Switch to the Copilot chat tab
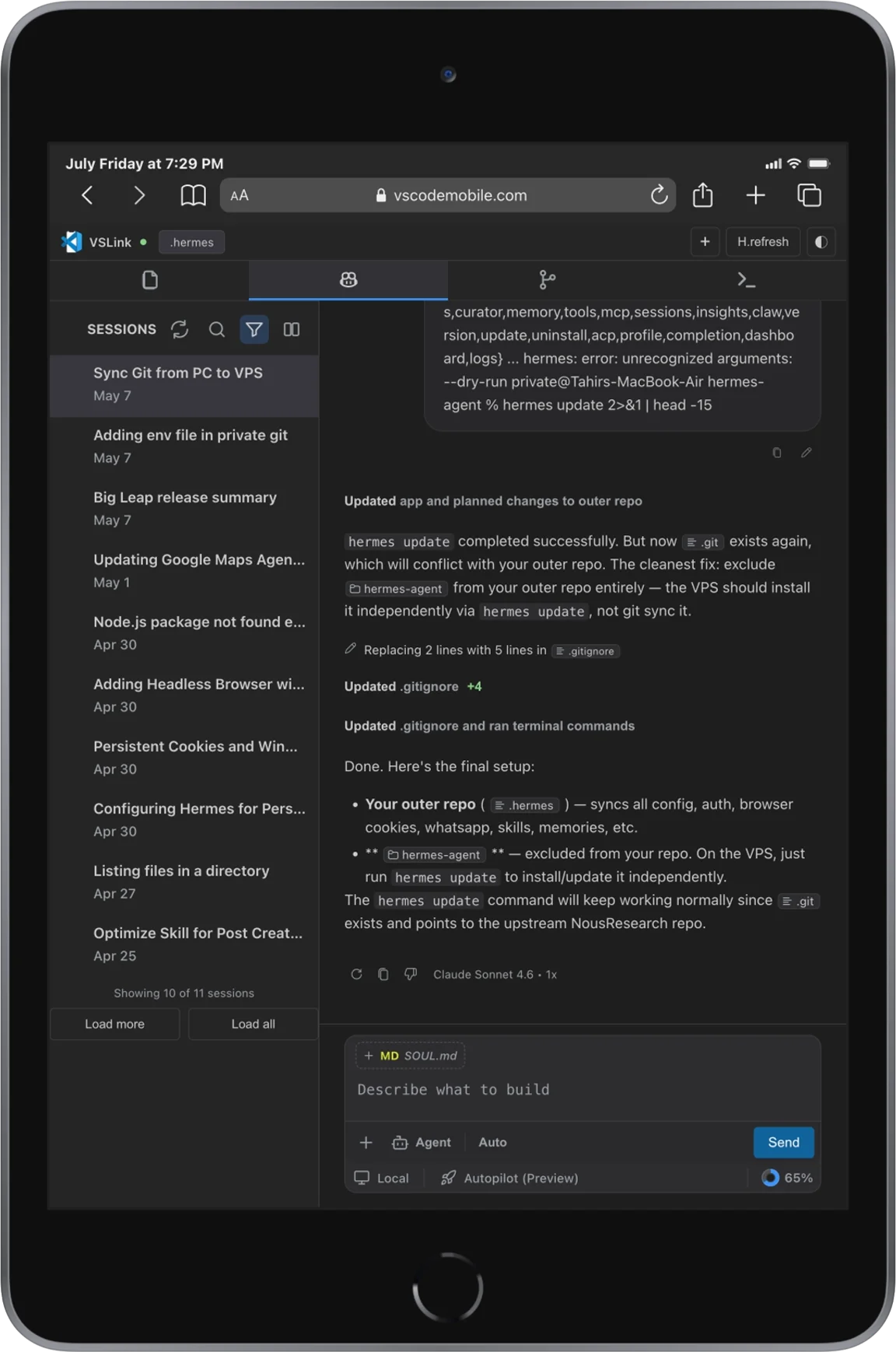The height and width of the screenshot is (1352, 896). click(348, 280)
